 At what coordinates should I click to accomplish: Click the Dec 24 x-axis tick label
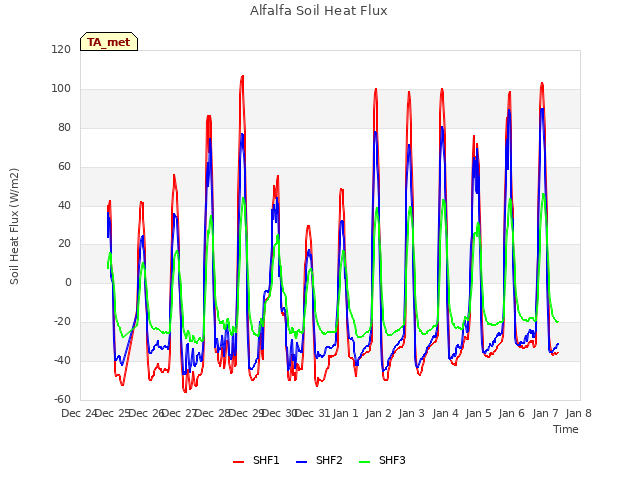point(79,413)
